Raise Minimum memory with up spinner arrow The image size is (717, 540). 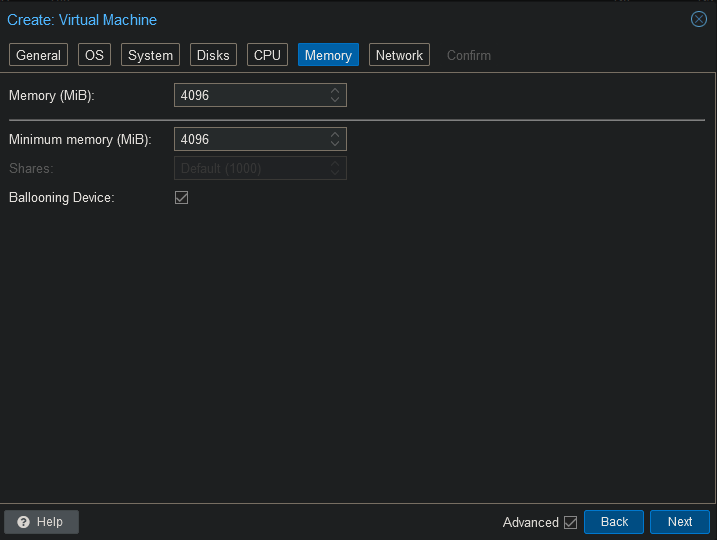coord(336,134)
